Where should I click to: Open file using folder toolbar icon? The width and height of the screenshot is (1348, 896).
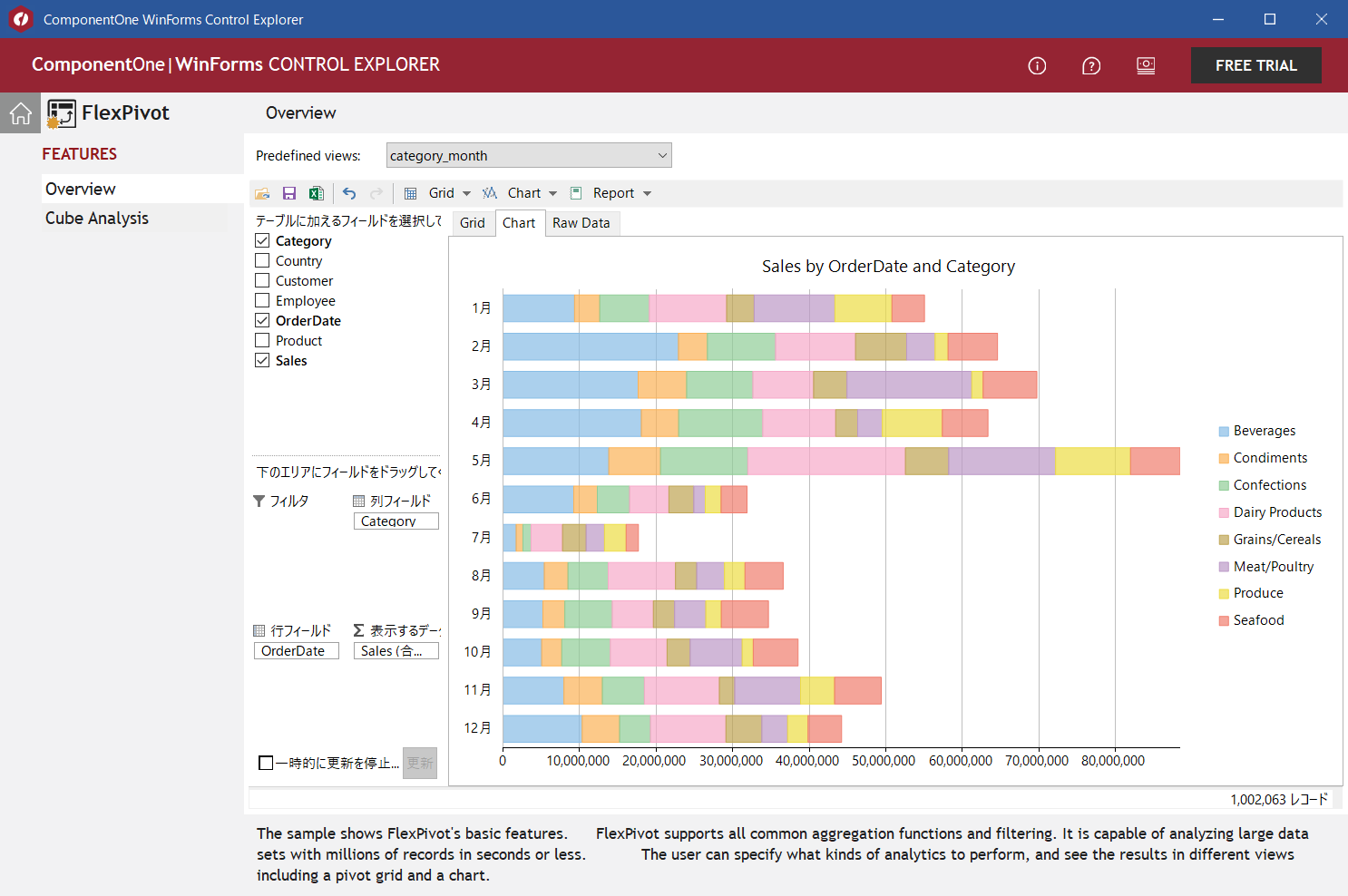262,193
